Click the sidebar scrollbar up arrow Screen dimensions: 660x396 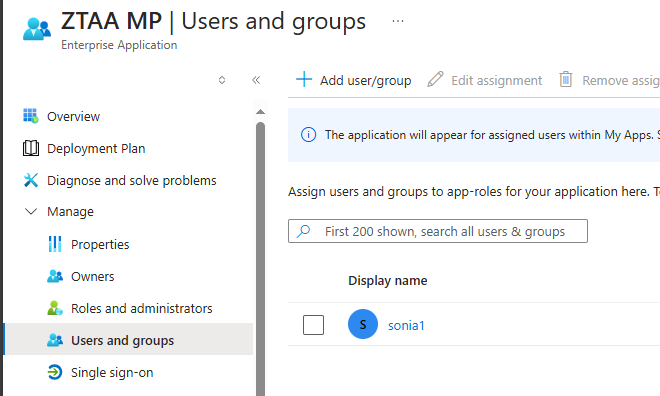261,112
